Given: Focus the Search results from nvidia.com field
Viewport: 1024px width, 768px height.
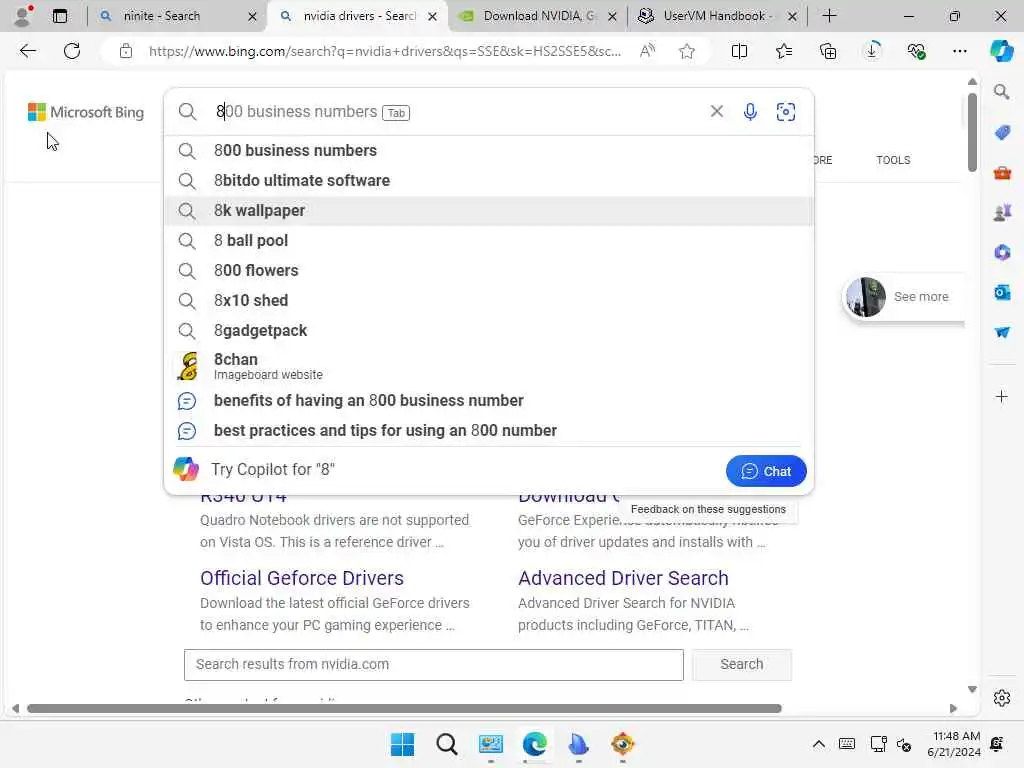Looking at the screenshot, I should coord(434,665).
